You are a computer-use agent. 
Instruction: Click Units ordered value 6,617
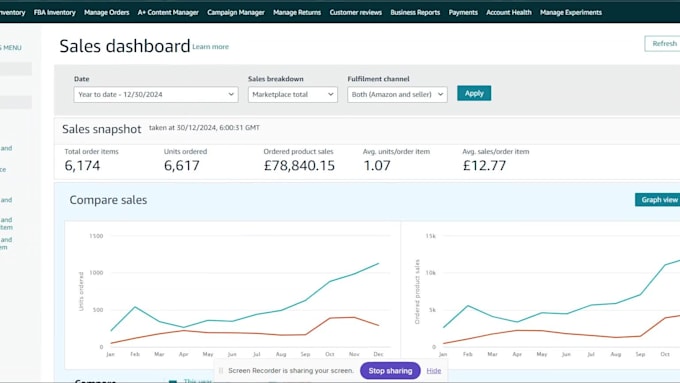(182, 166)
